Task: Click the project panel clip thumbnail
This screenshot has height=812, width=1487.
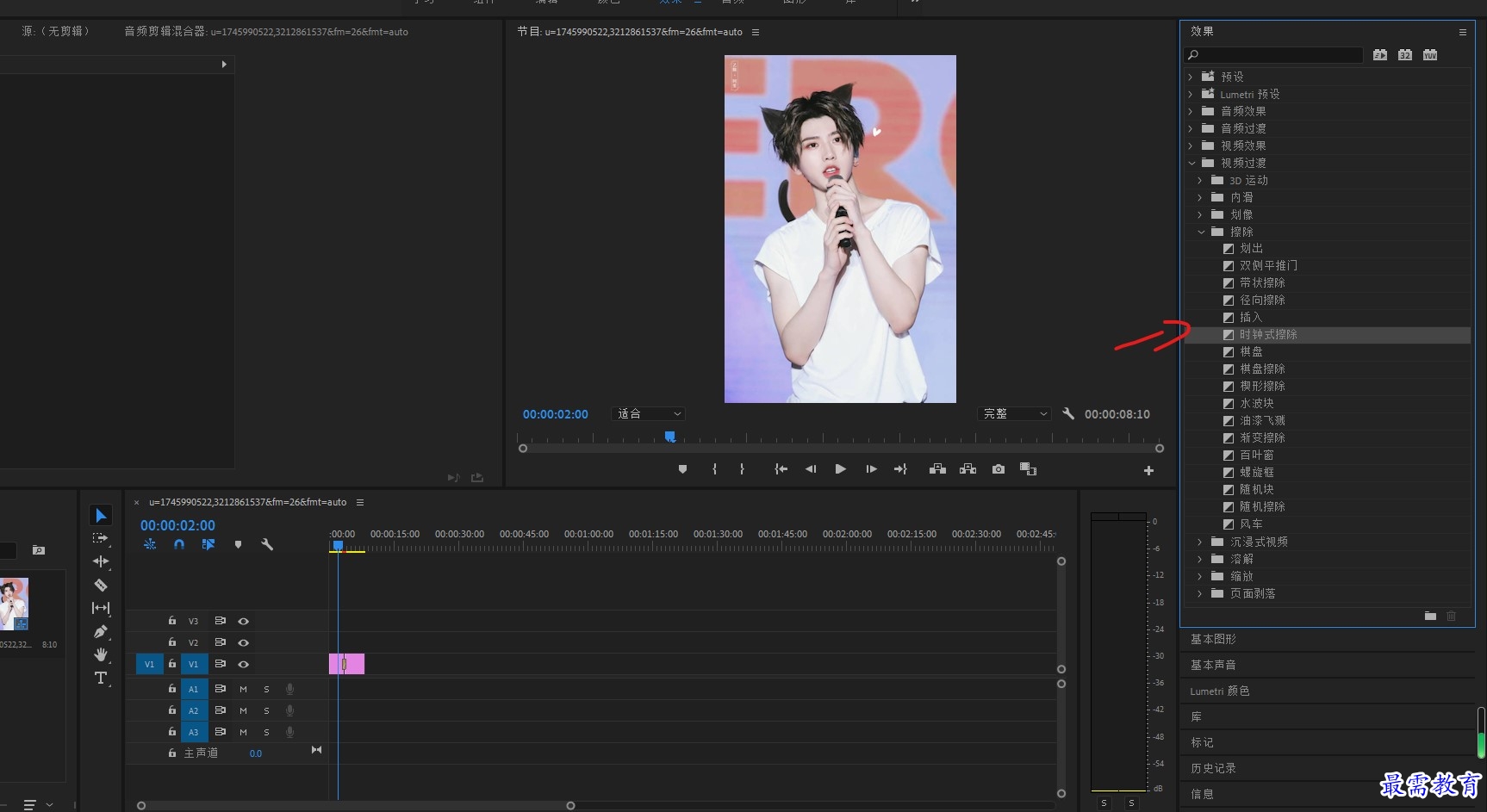Action: point(15,604)
